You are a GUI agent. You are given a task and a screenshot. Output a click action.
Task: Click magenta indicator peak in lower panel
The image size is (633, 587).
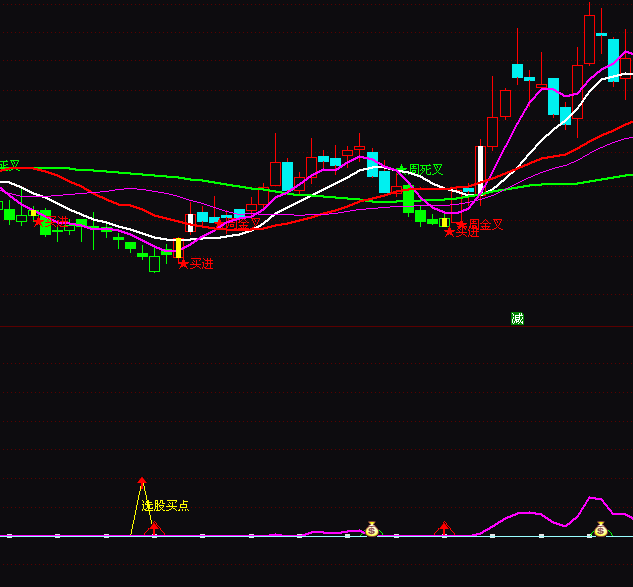coord(593,498)
